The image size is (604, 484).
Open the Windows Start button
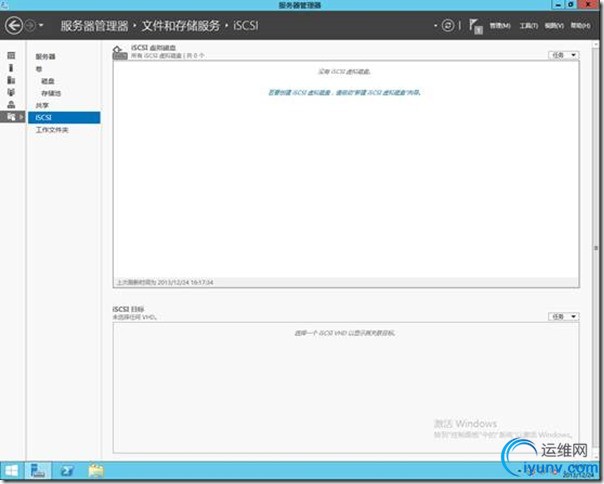point(12,471)
